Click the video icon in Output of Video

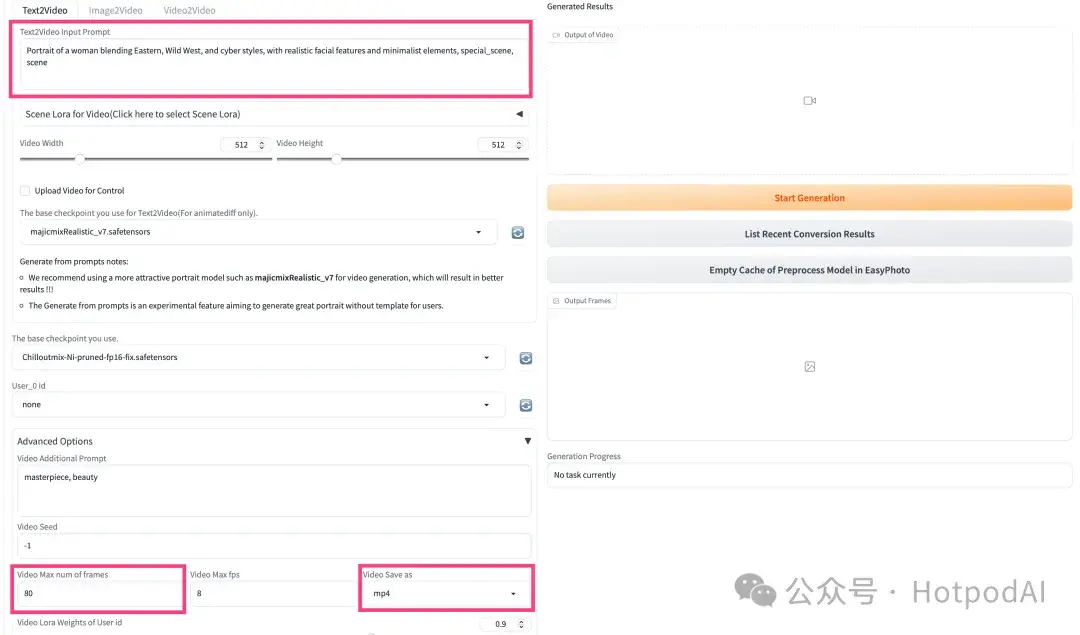click(810, 101)
